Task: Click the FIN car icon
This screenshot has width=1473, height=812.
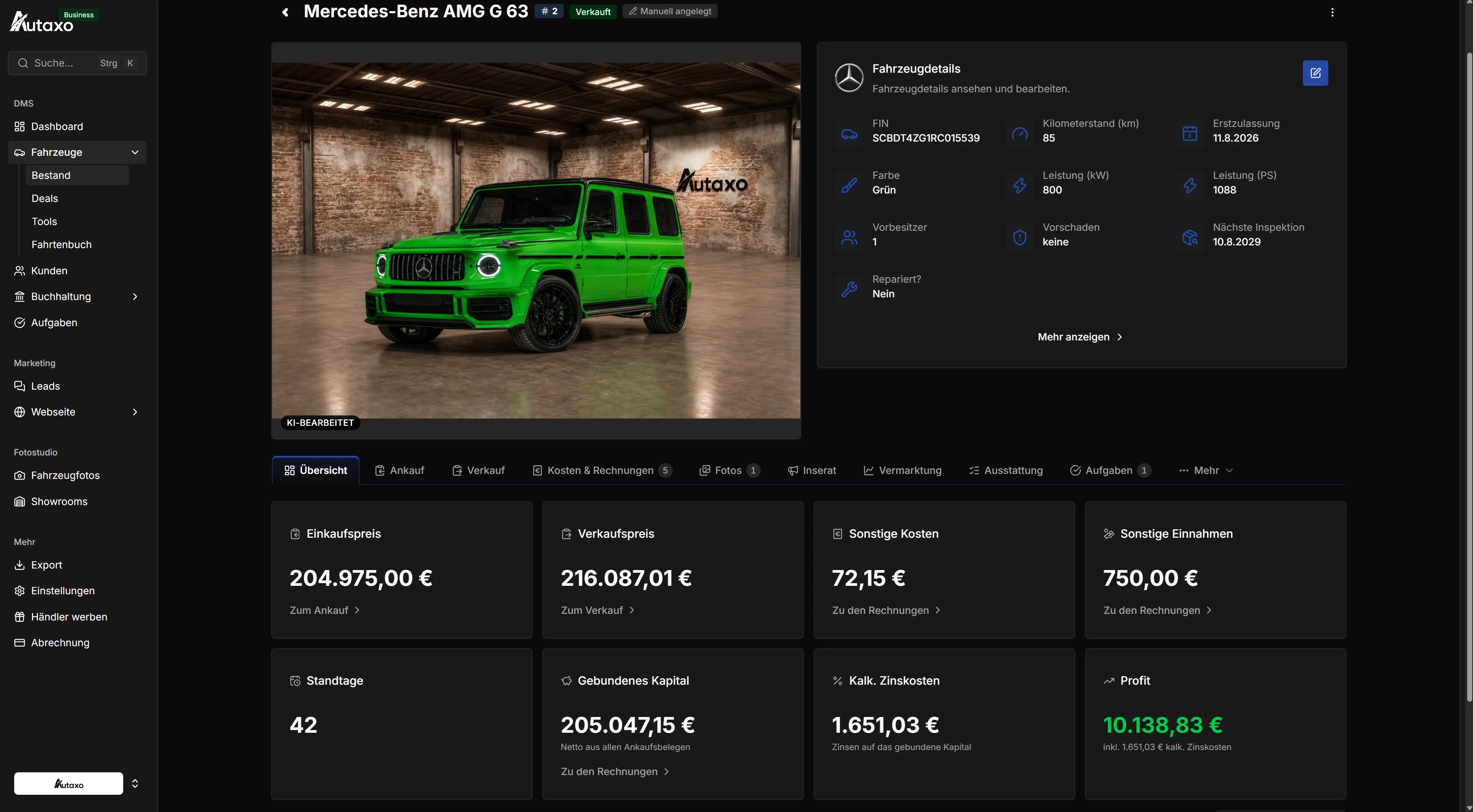Action: [849, 134]
